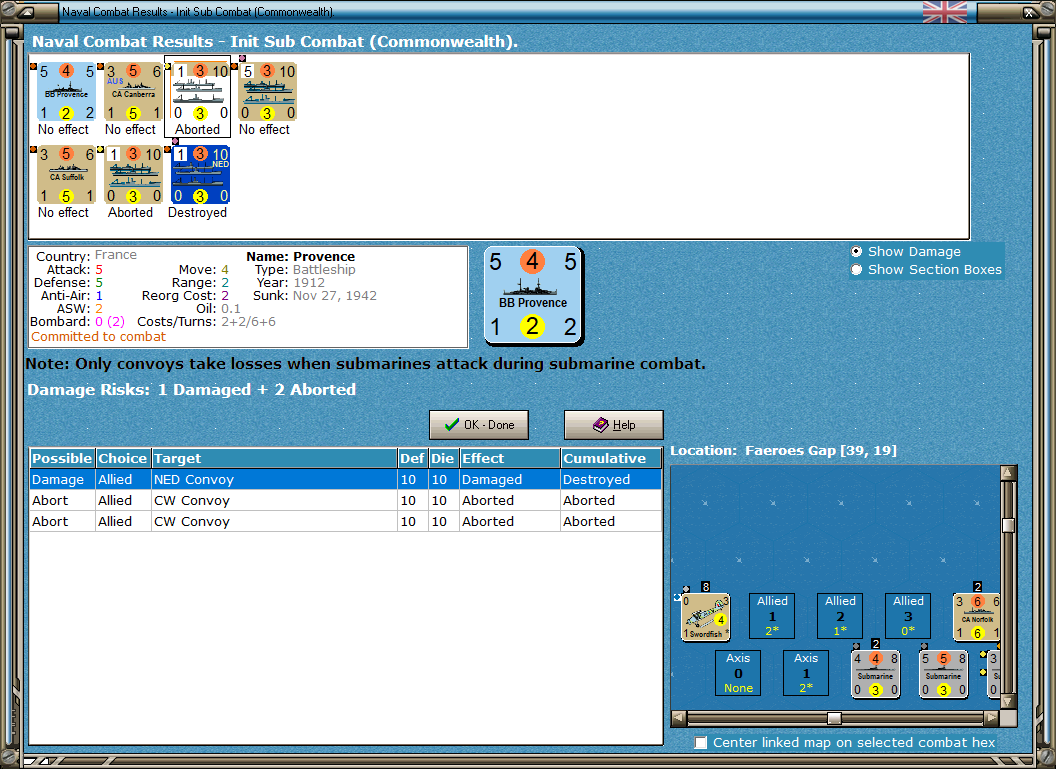Viewport: 1056px width, 769px height.
Task: Click the Committed to combat status text
Action: (x=98, y=337)
